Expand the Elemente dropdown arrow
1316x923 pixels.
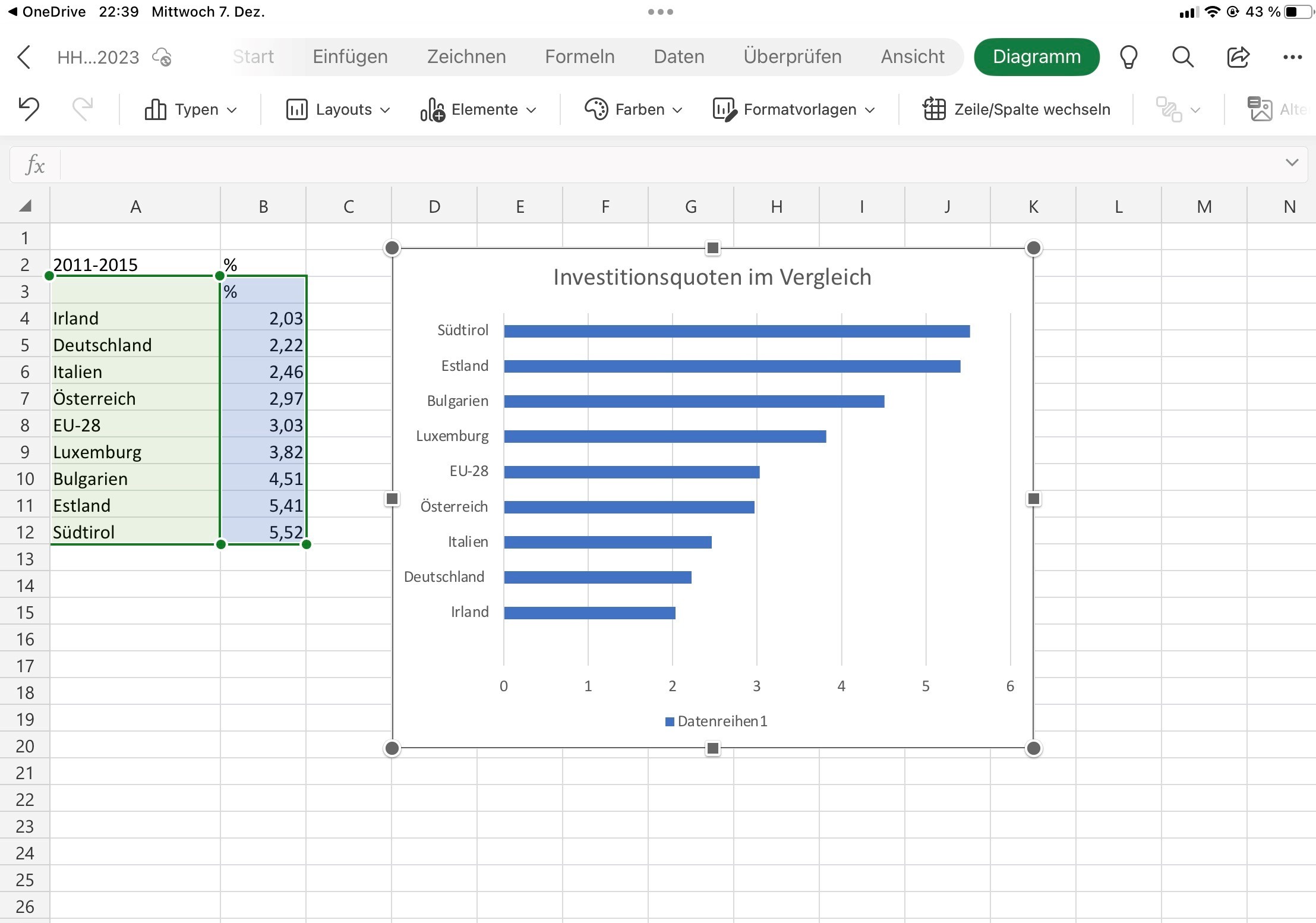(x=531, y=110)
